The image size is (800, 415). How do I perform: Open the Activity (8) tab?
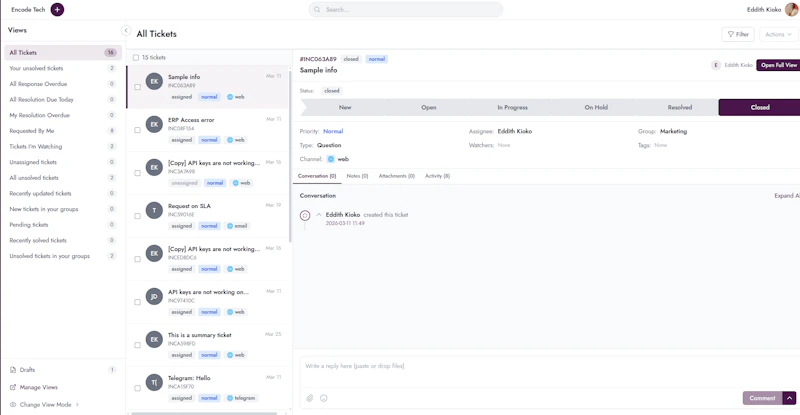click(437, 176)
